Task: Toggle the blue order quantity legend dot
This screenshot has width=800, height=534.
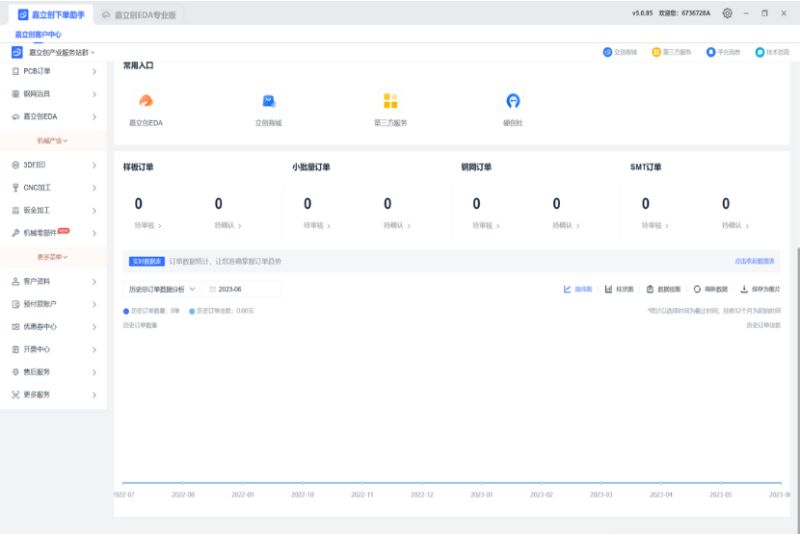Action: click(x=126, y=311)
